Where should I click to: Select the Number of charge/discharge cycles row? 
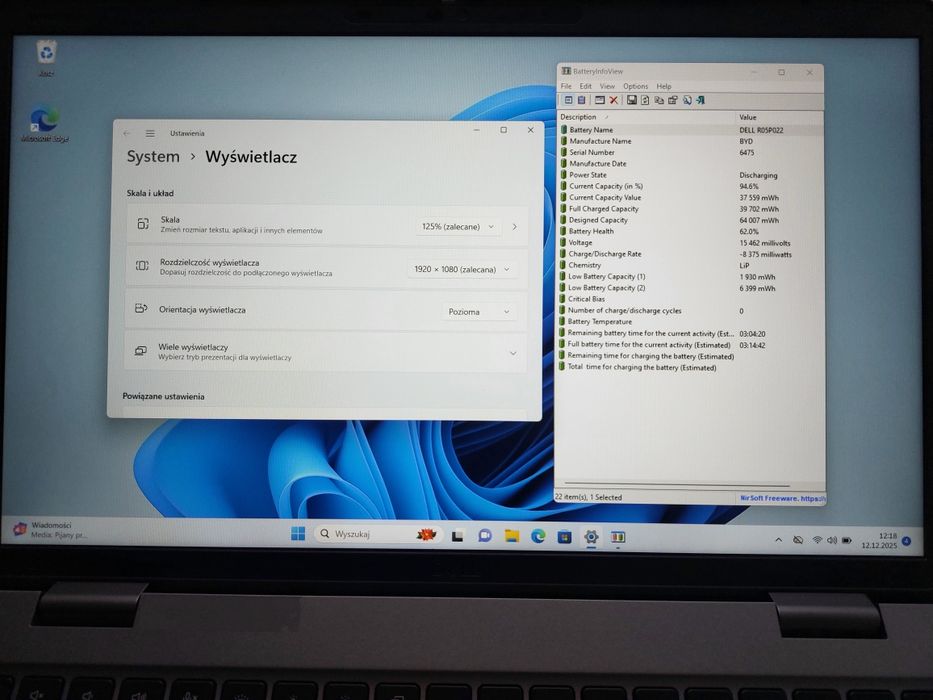pyautogui.click(x=690, y=311)
